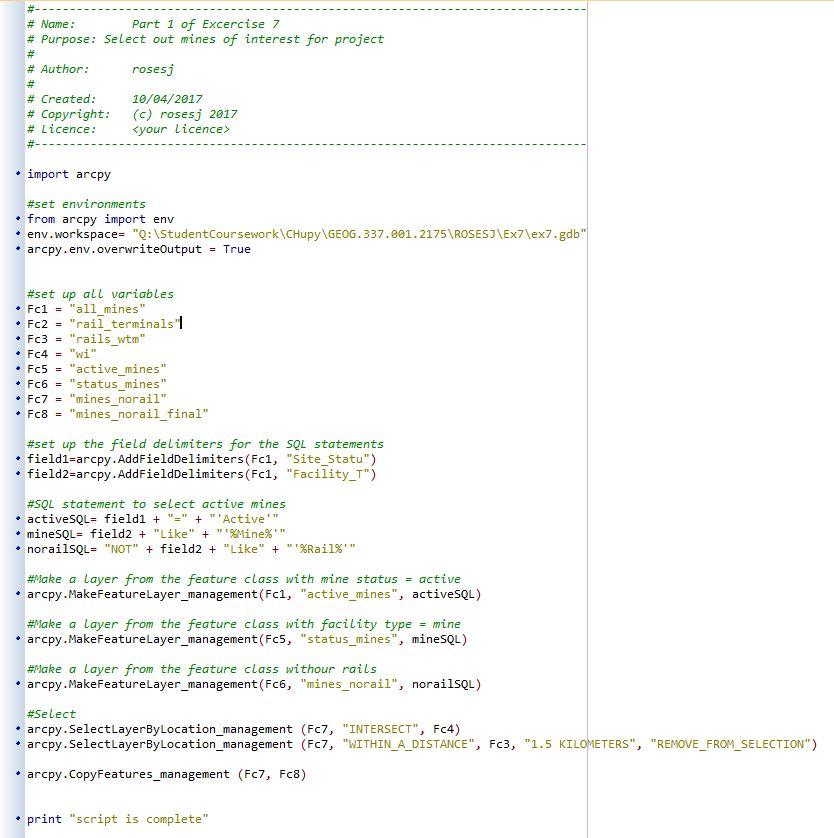834x838 pixels.
Task: Click MakeFeatureLayer line using activeSQL
Action: (254, 594)
